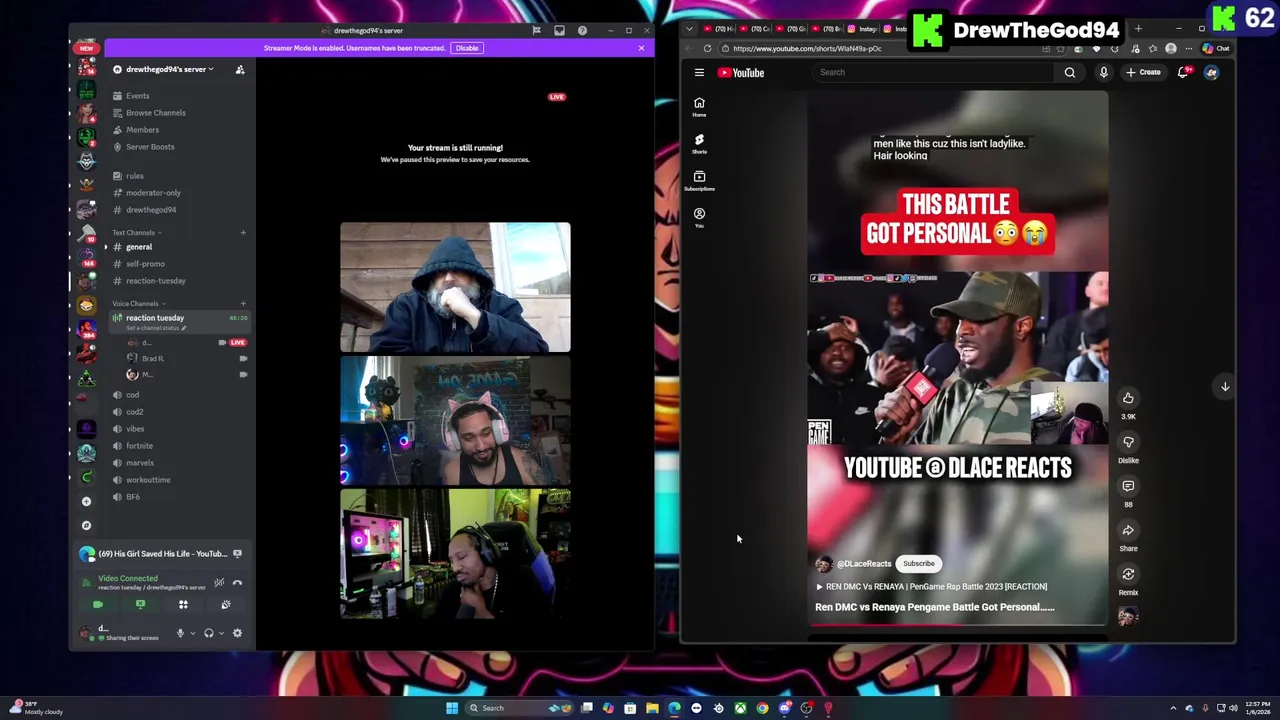The image size is (1280, 720).
Task: Go to YouTube Home in sidebar
Action: [x=699, y=107]
